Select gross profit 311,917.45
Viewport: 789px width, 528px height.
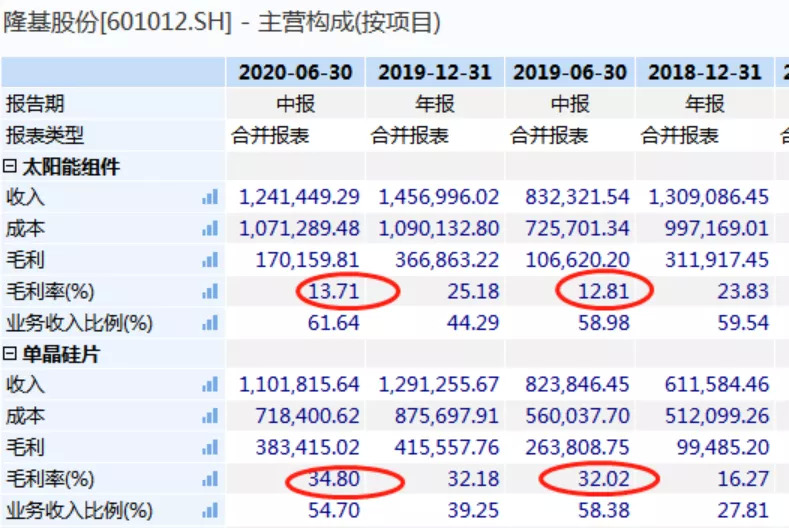[717, 260]
